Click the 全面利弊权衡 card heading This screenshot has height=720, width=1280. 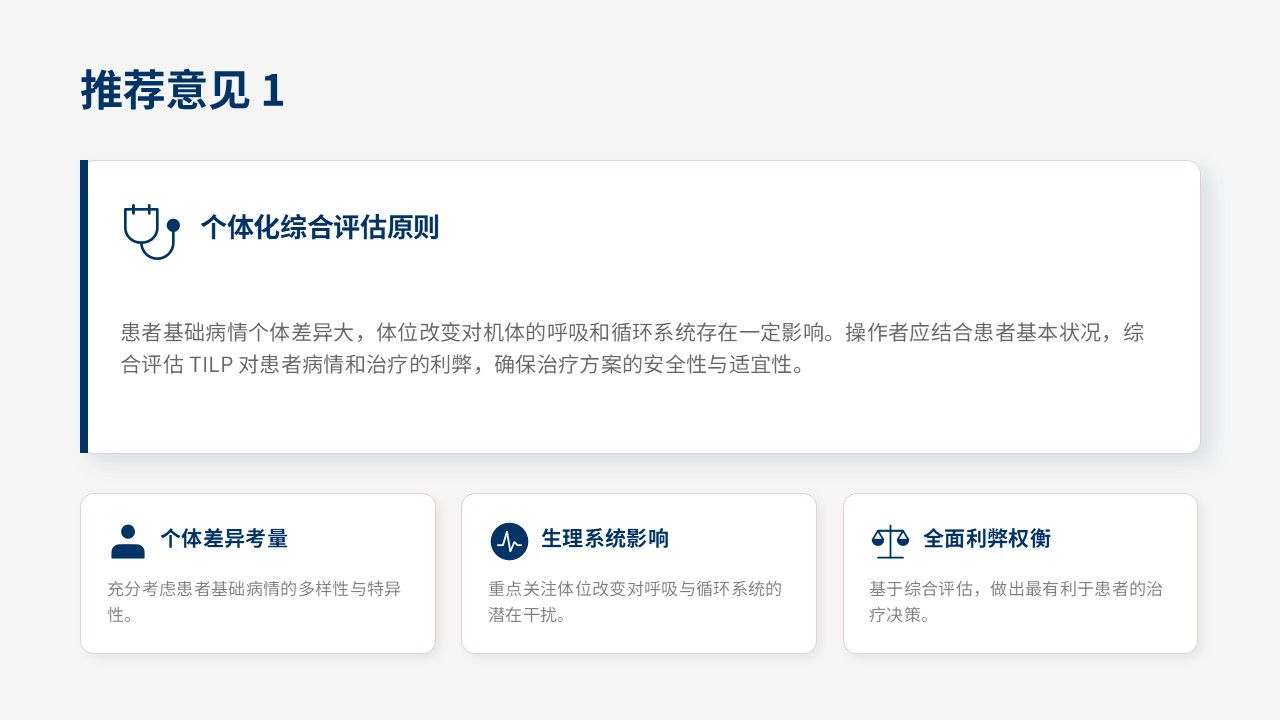click(987, 539)
